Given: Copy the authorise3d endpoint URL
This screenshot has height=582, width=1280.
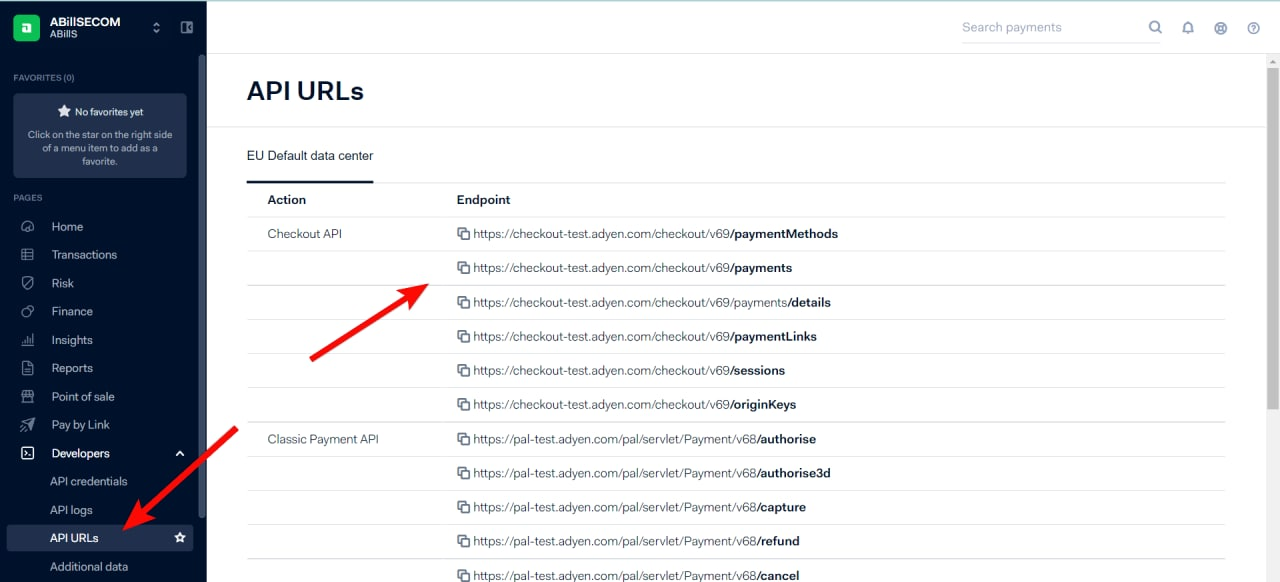Looking at the screenshot, I should tap(463, 473).
